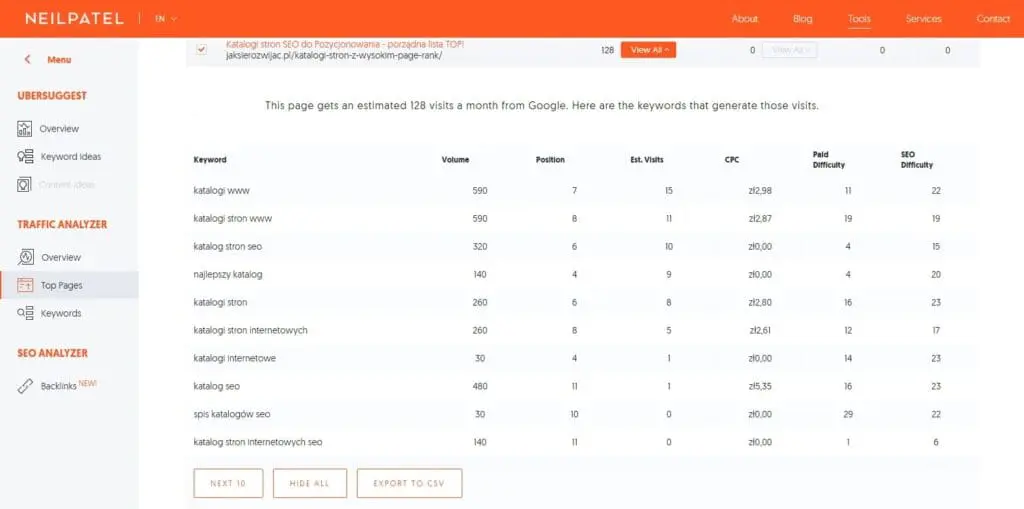Click CPC value zł2,98
The image size is (1024, 509).
[761, 191]
